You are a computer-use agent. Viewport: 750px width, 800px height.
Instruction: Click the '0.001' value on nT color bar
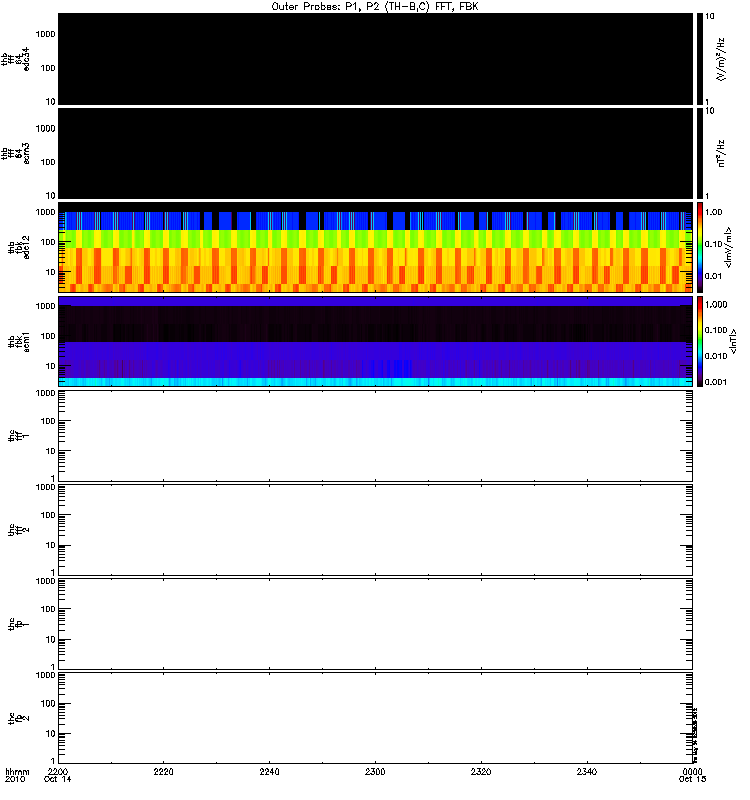[716, 382]
